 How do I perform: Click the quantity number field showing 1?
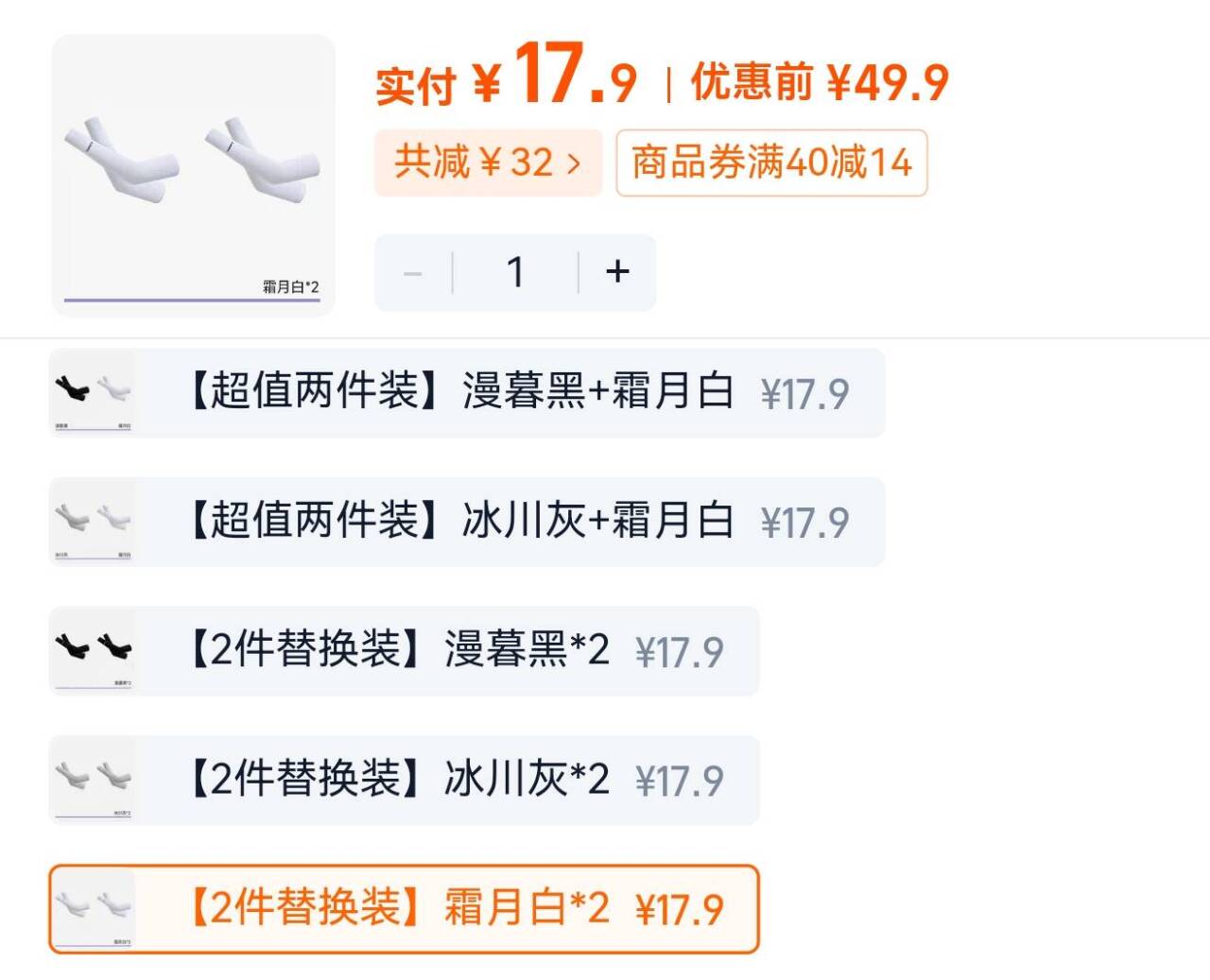(515, 272)
